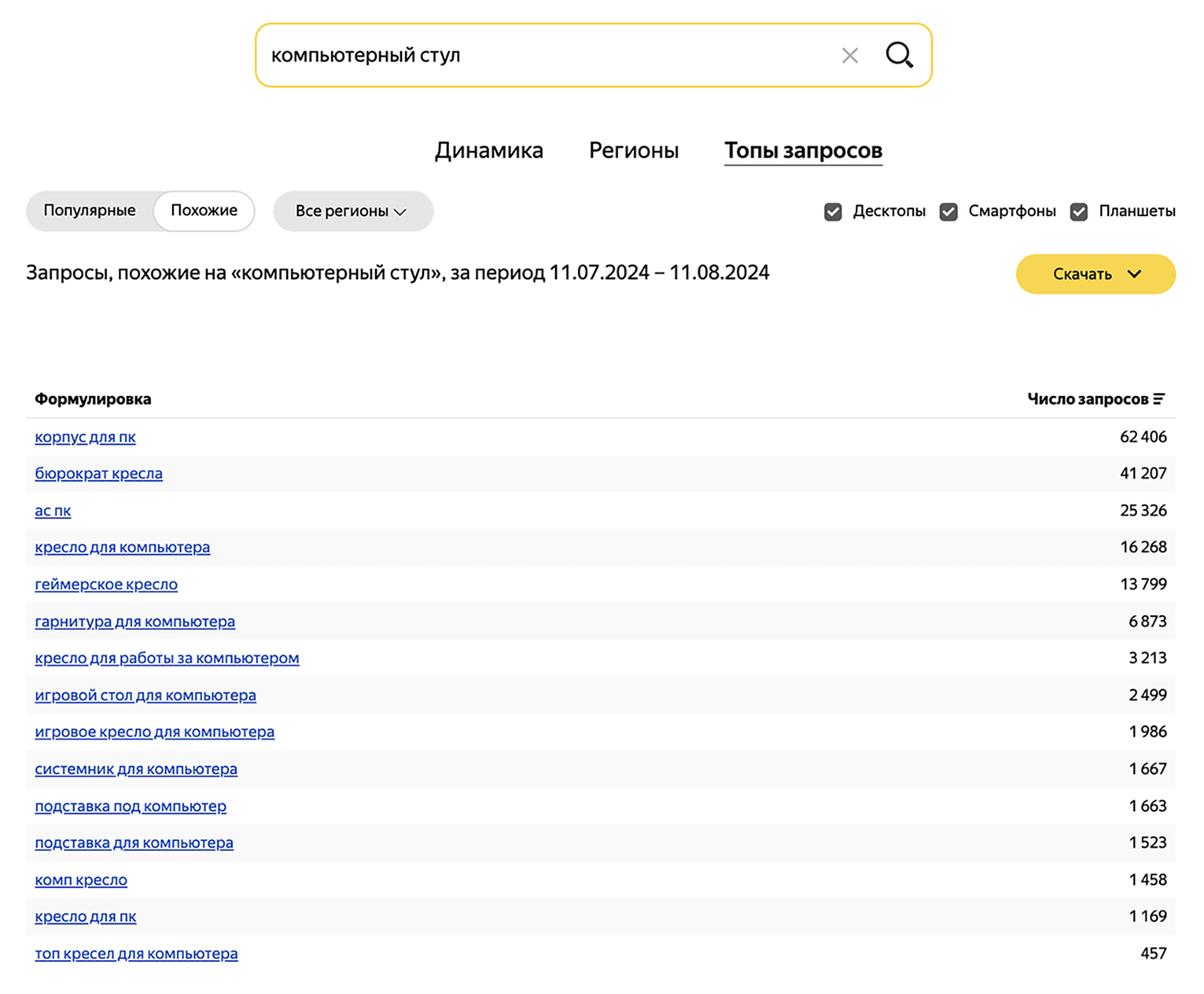Open the геймерское кресло query link
Image resolution: width=1204 pixels, height=994 pixels.
106,584
